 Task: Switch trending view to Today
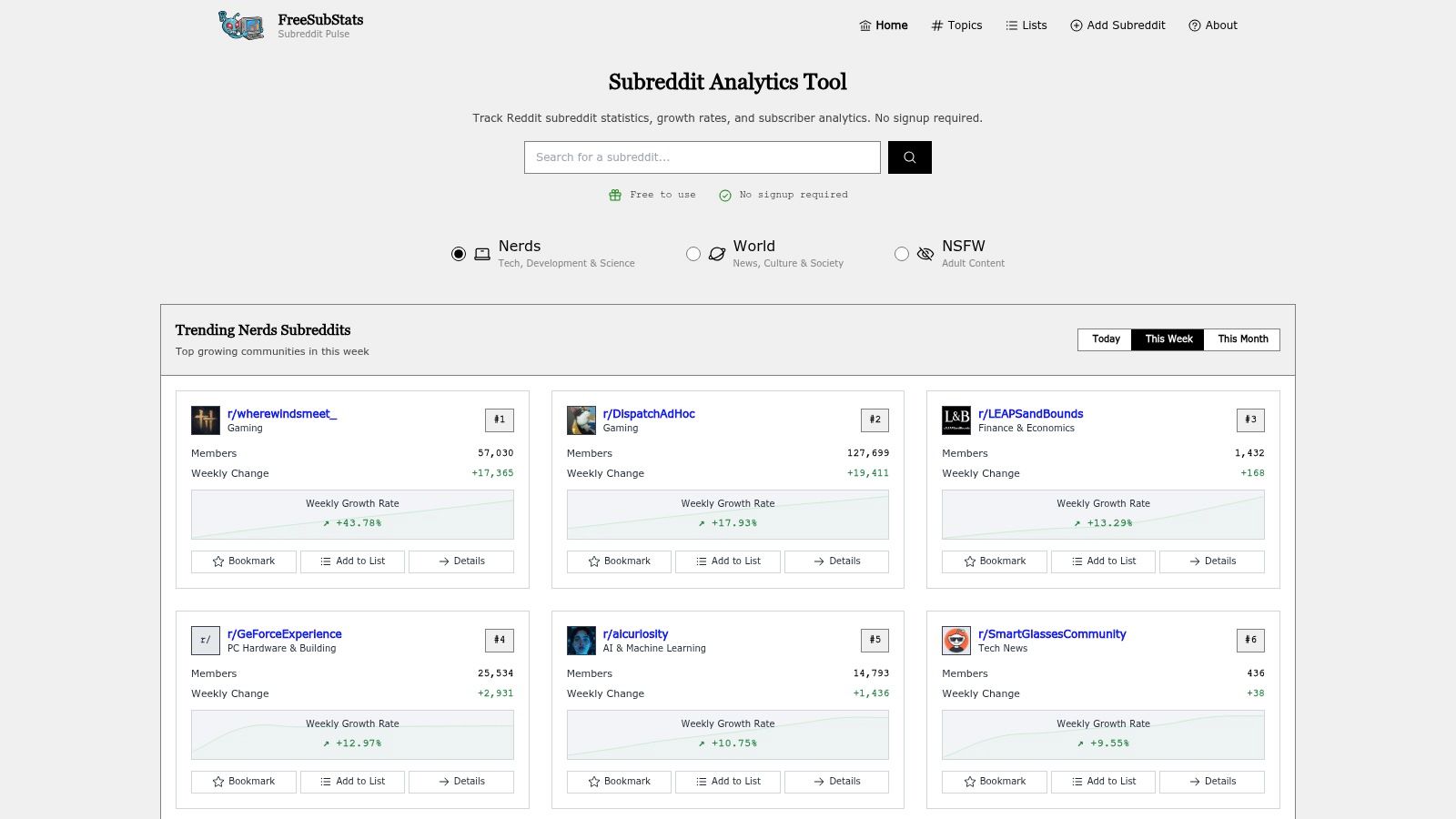coord(1106,339)
